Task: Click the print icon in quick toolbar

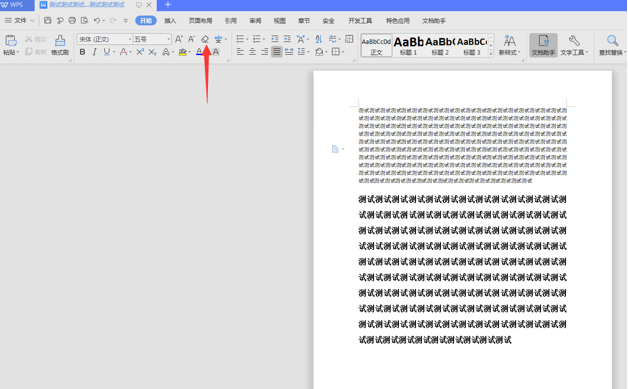Action: click(x=72, y=20)
